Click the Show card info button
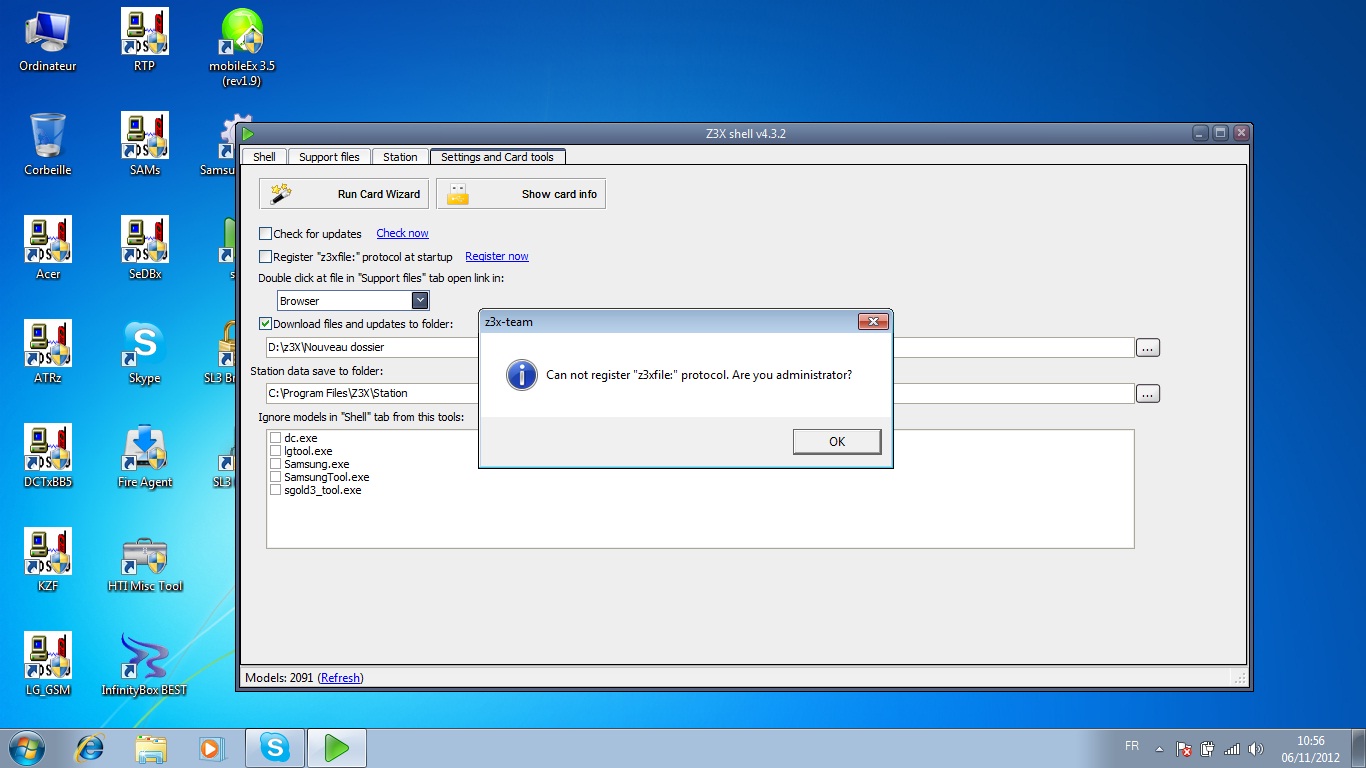This screenshot has height=768, width=1366. (521, 194)
